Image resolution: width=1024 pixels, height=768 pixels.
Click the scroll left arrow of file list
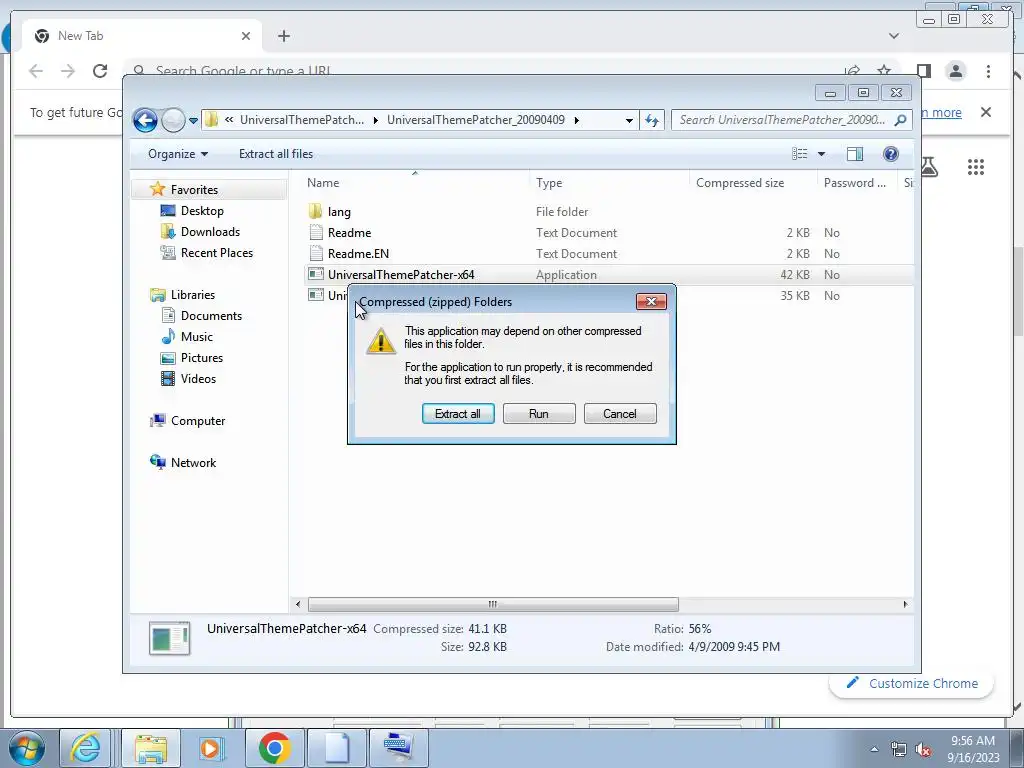pyautogui.click(x=298, y=604)
